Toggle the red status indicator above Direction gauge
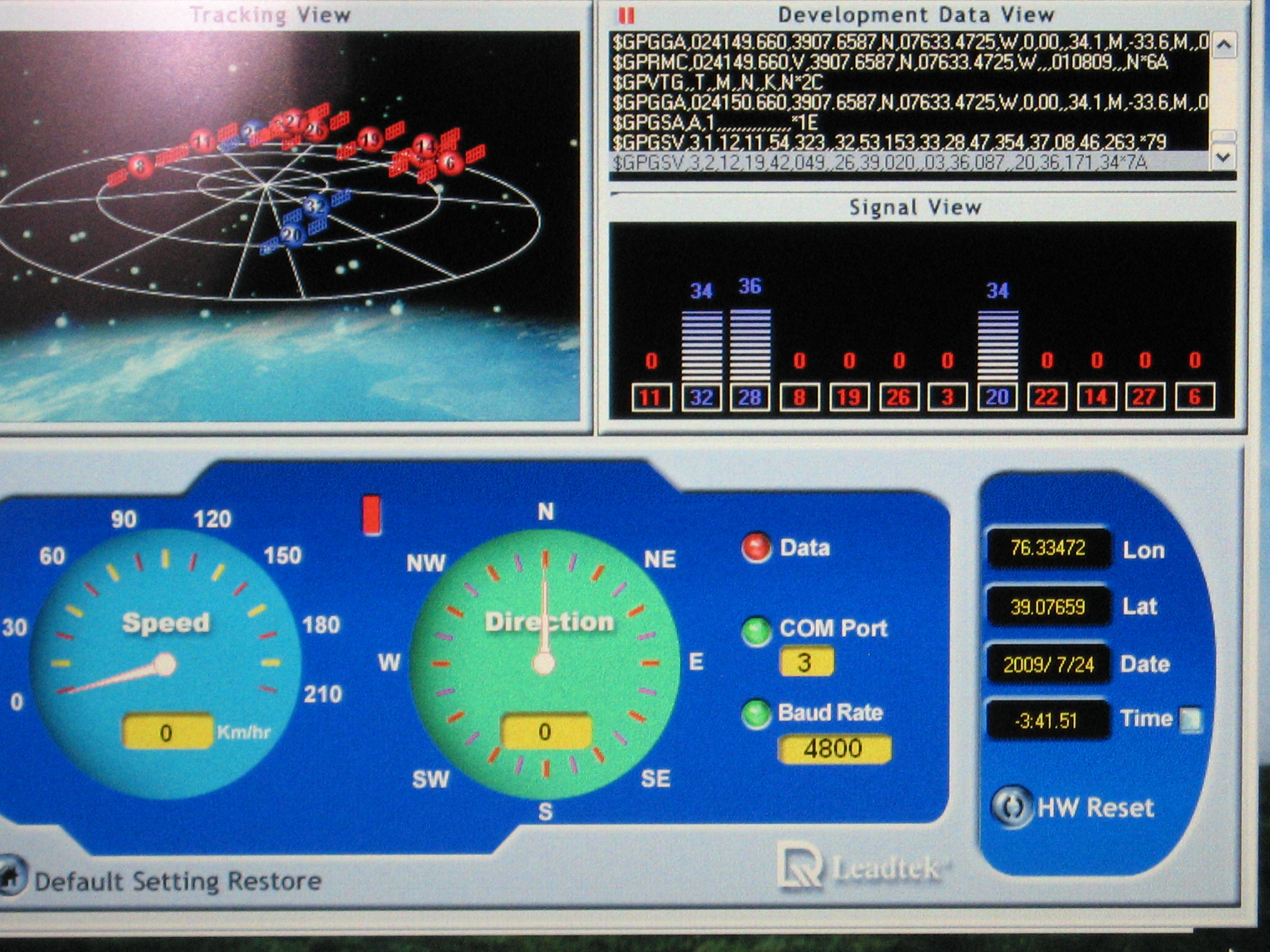1270x952 pixels. pos(372,515)
